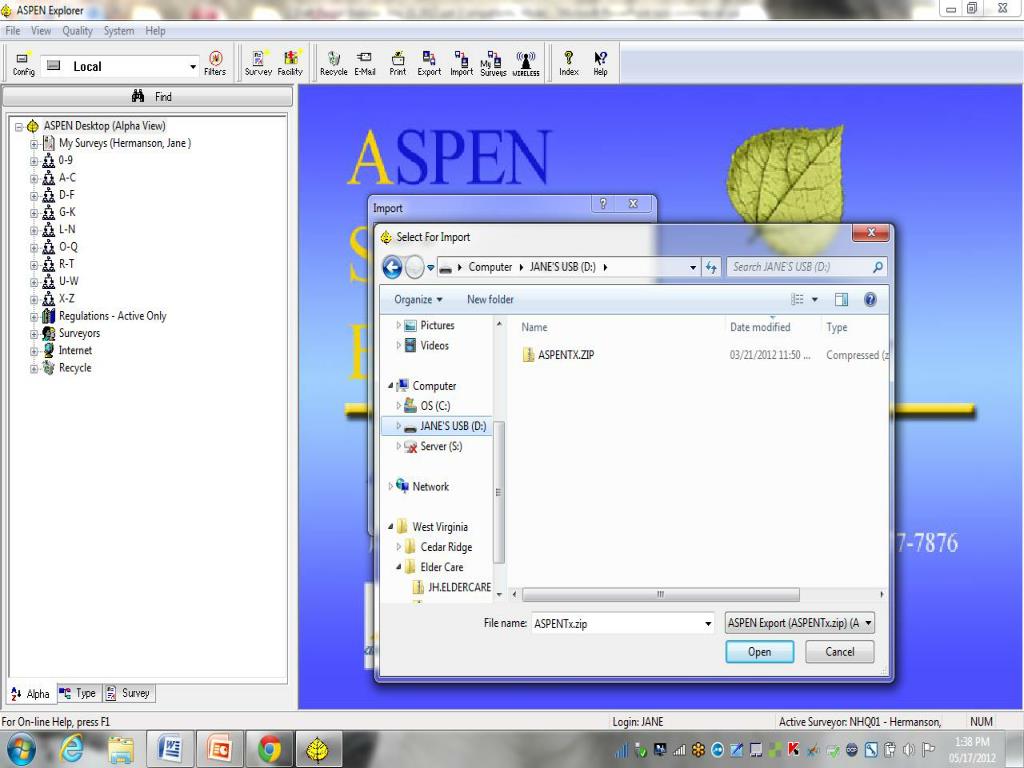This screenshot has height=768, width=1024.
Task: Open Internet Explorer from taskbar
Action: (x=71, y=749)
